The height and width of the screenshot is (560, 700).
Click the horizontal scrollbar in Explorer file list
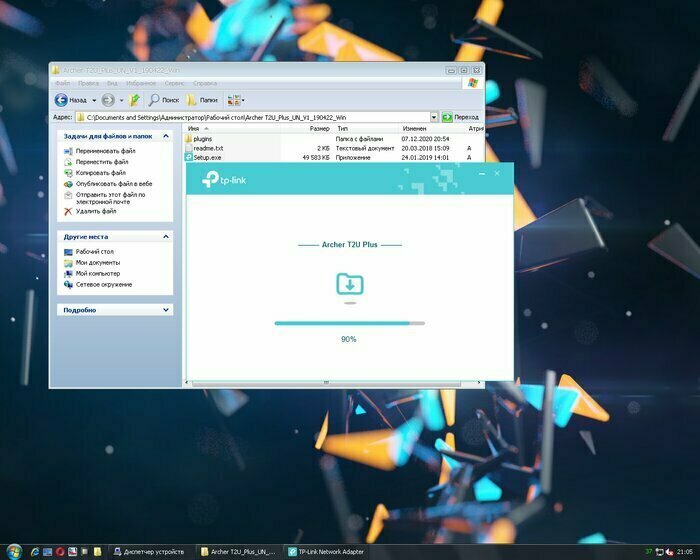click(x=326, y=383)
